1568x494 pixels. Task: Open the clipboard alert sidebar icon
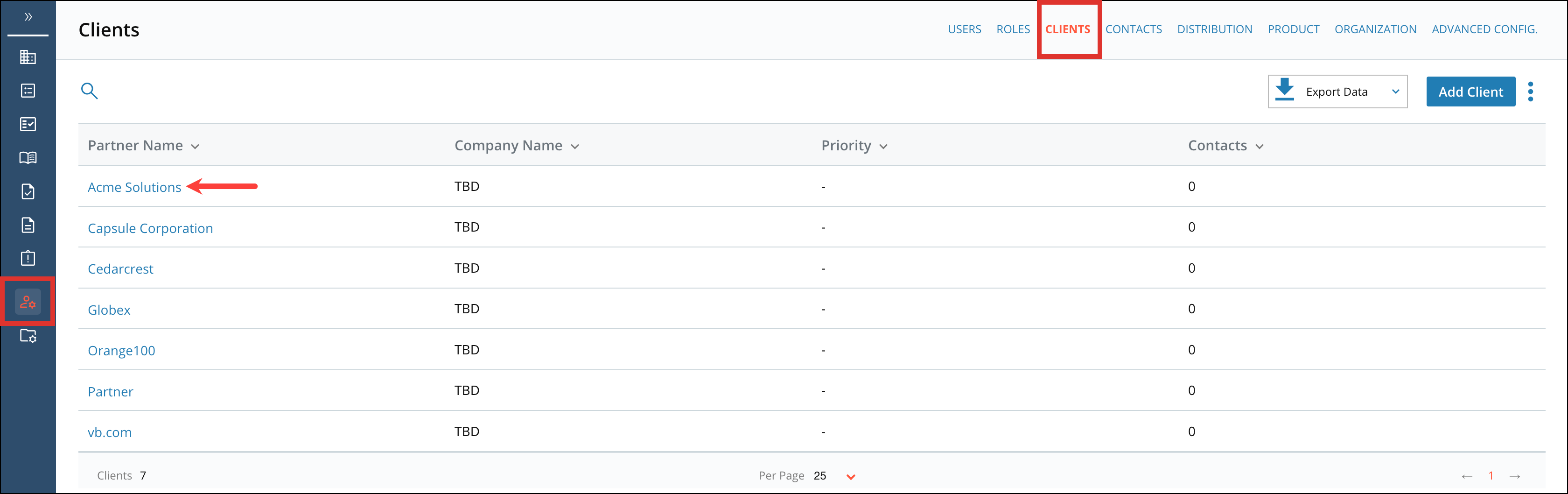click(x=28, y=258)
